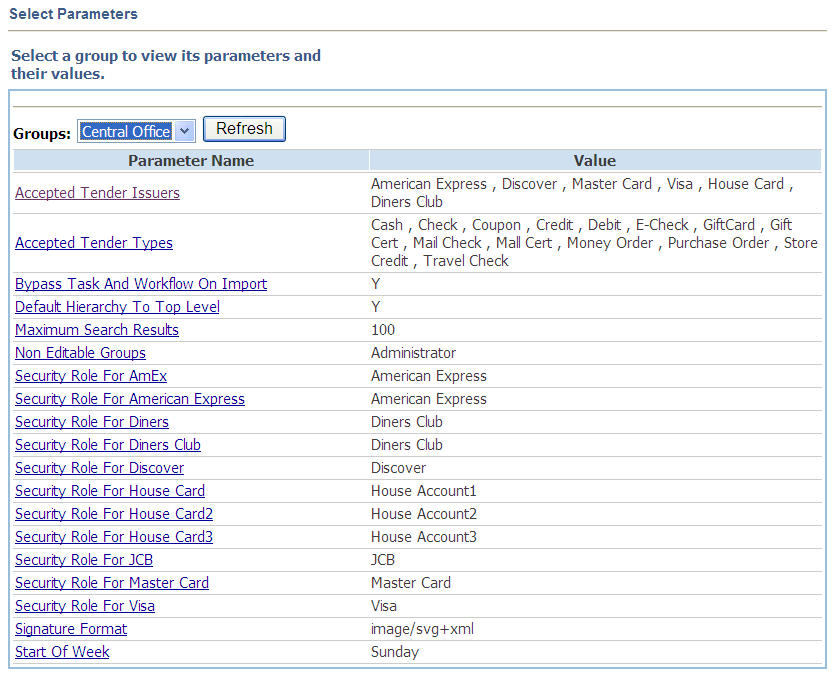This screenshot has height=677, width=833.
Task: Click the Parameter Name column header
Action: pos(191,160)
